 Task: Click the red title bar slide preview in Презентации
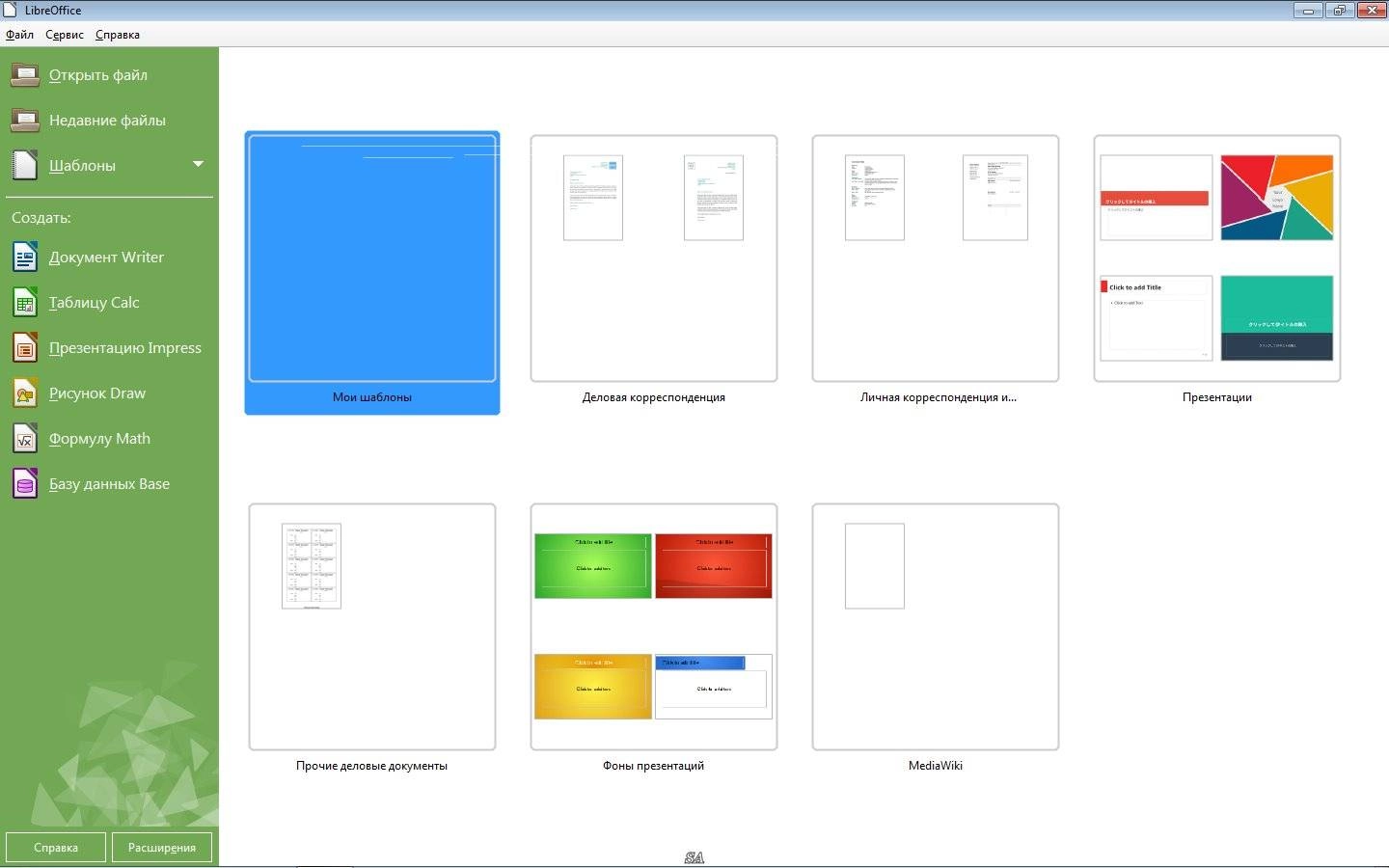(1157, 198)
